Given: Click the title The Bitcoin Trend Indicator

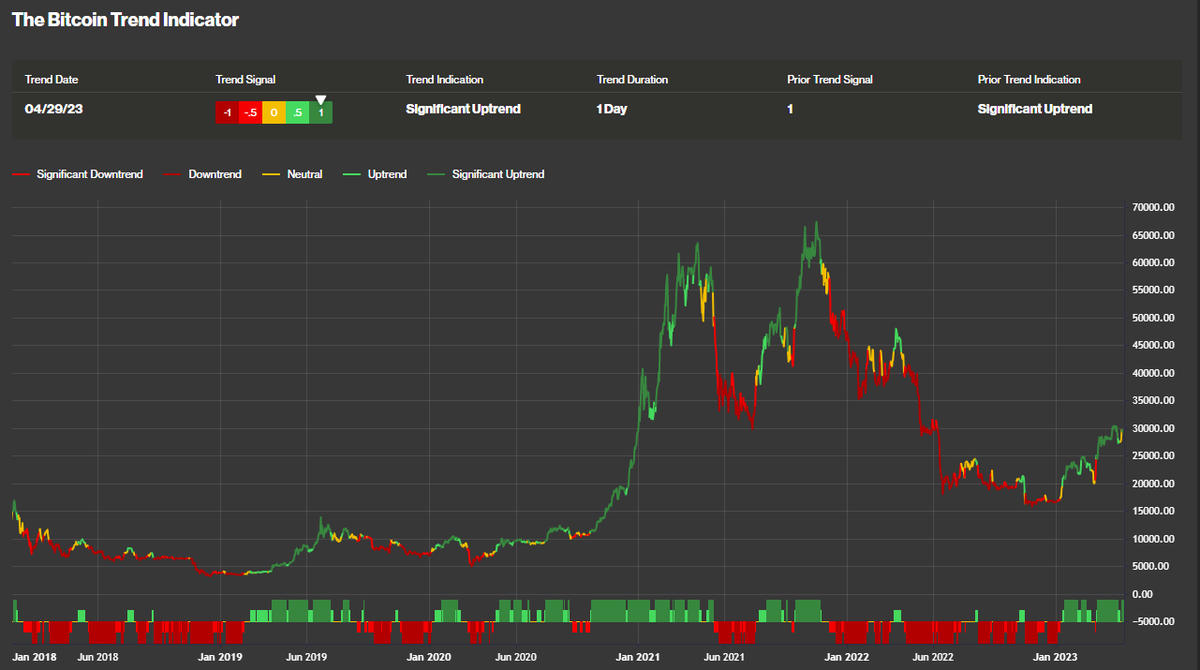Looking at the screenshot, I should coord(125,20).
